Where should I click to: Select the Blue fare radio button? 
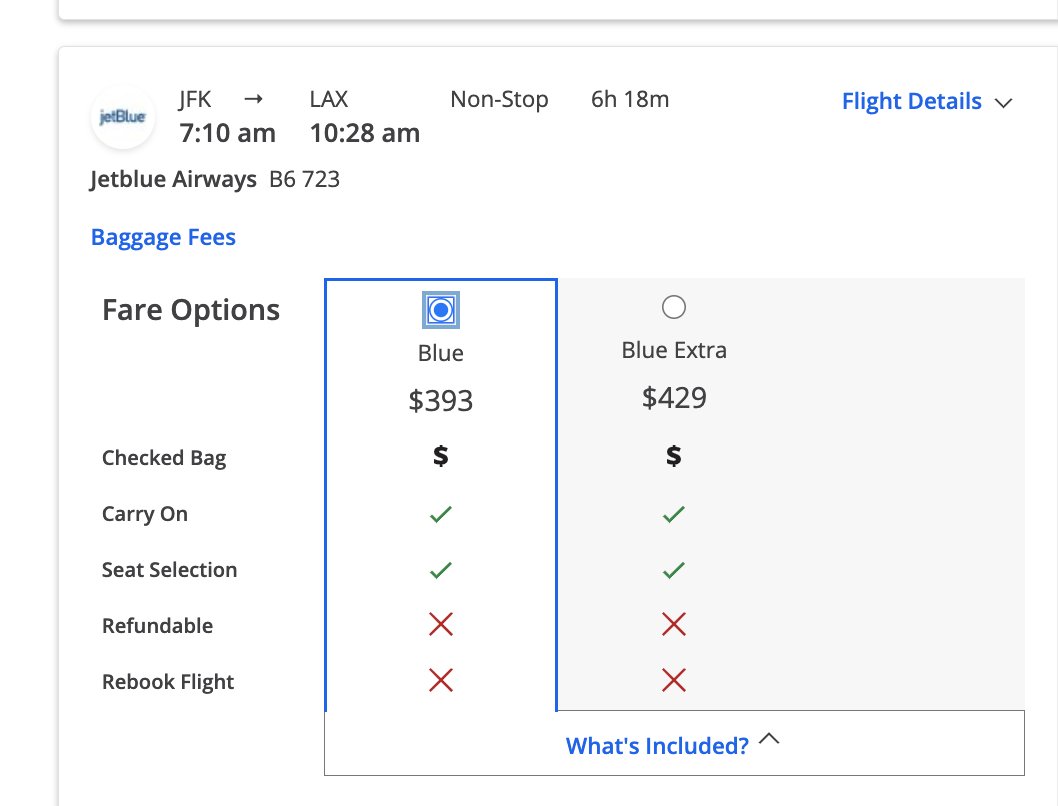(x=440, y=310)
